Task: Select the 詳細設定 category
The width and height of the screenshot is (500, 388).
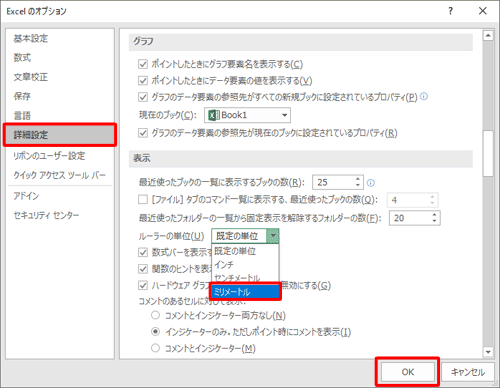Action: pos(60,135)
